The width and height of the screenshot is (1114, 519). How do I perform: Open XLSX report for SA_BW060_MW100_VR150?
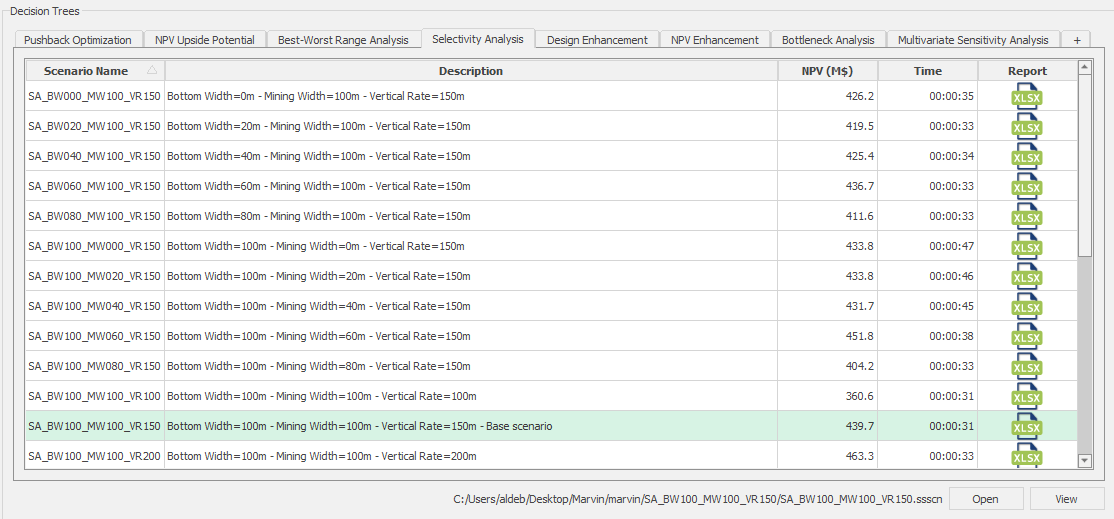1027,186
